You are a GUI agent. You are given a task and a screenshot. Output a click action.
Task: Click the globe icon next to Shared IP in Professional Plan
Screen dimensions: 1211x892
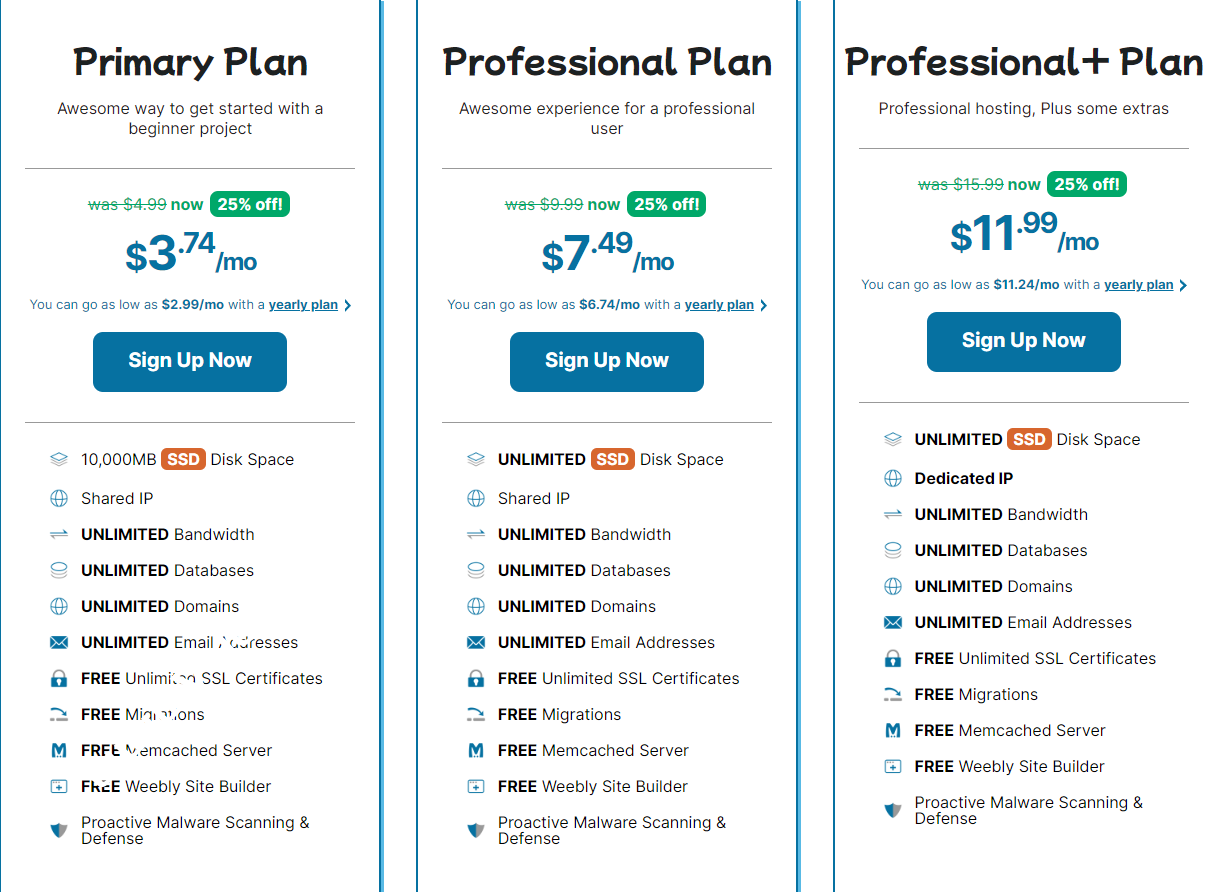pyautogui.click(x=476, y=498)
